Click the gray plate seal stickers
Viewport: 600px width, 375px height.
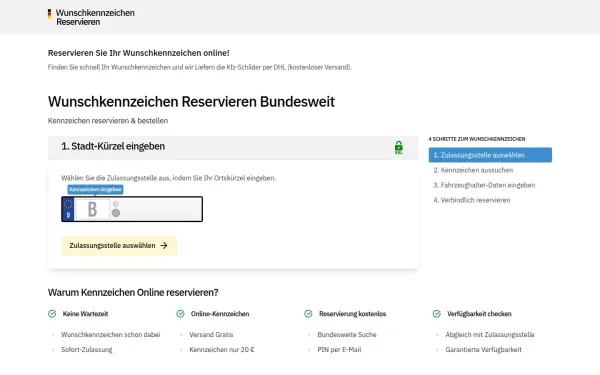coord(116,209)
